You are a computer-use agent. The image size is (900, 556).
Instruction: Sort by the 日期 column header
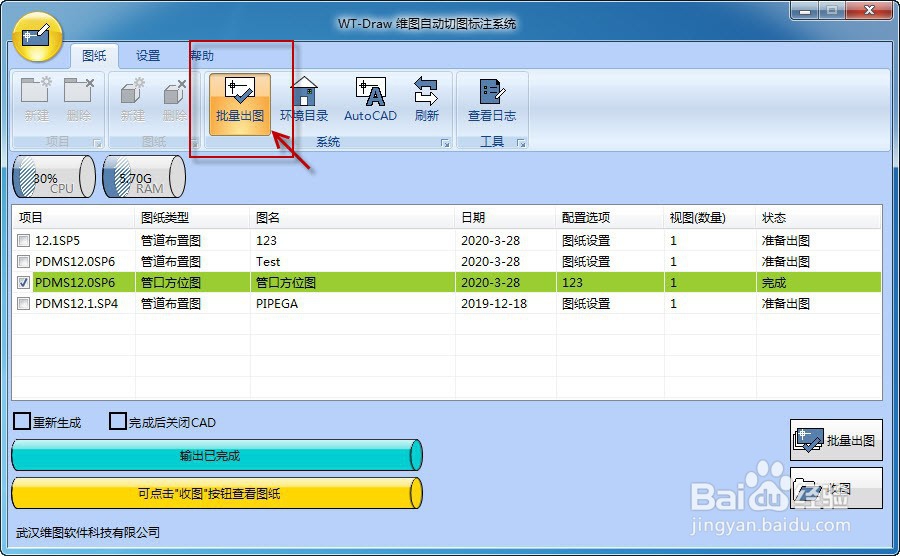coord(506,217)
